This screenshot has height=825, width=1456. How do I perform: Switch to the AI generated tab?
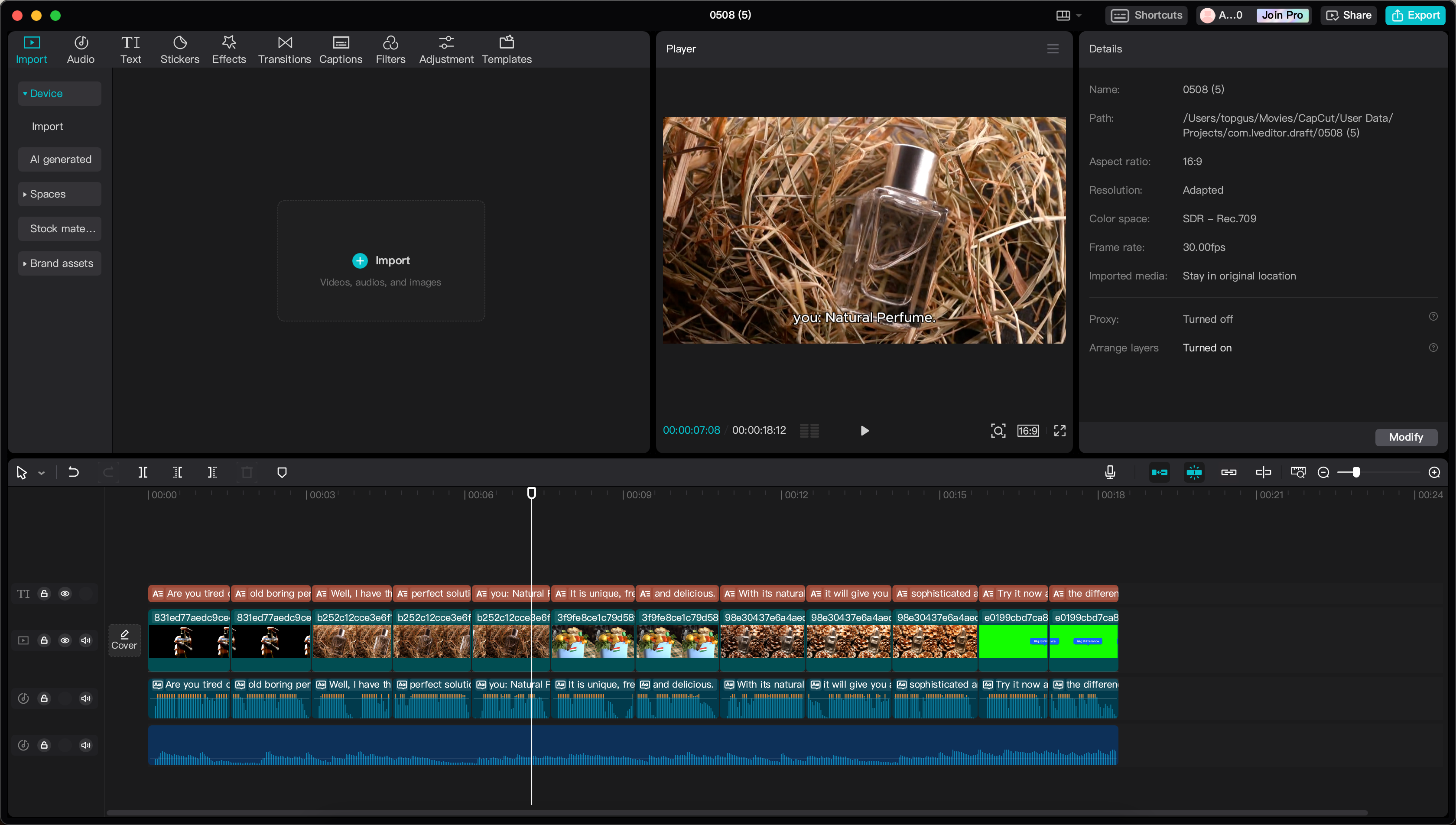tap(60, 159)
